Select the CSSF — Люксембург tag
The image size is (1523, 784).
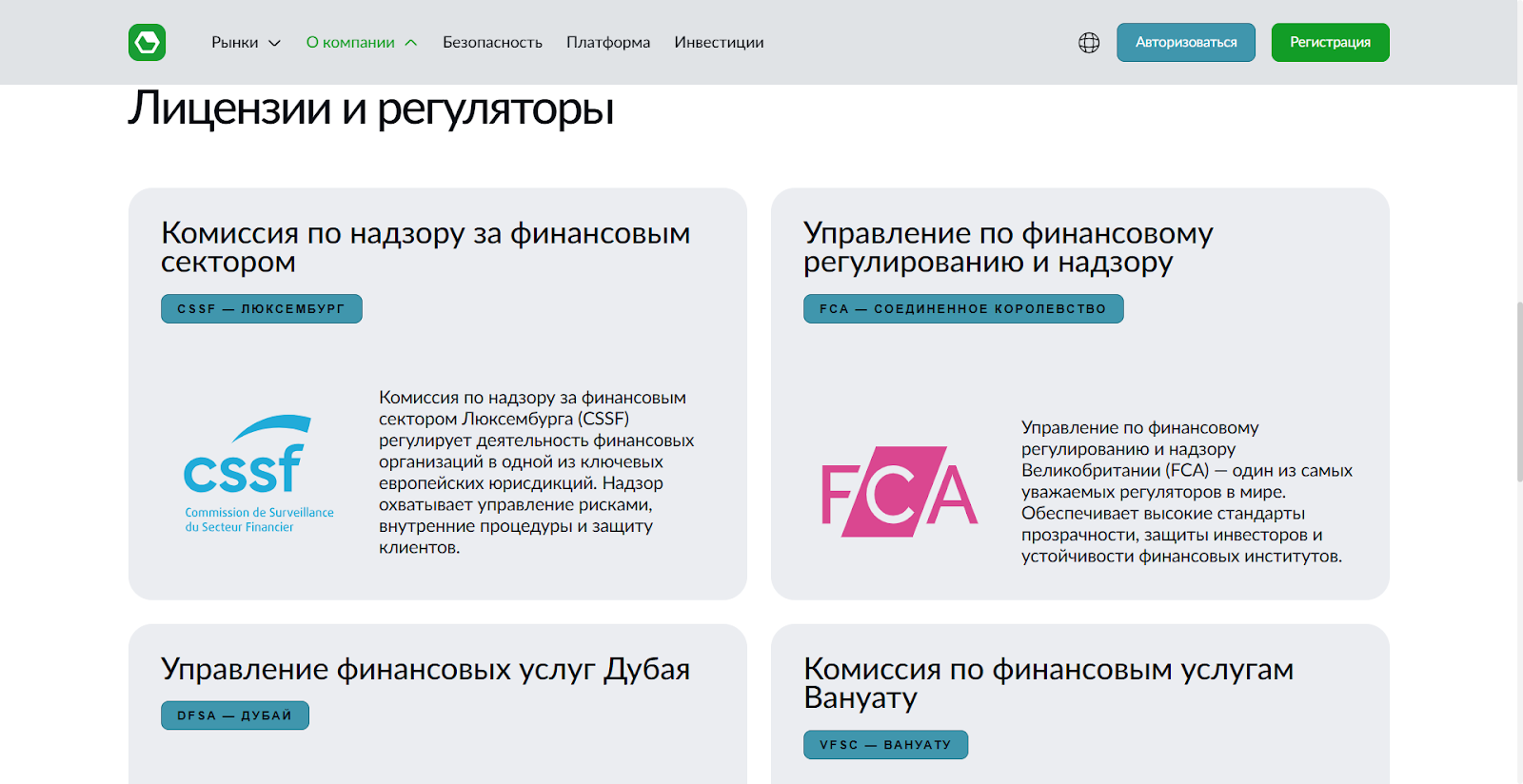[261, 309]
